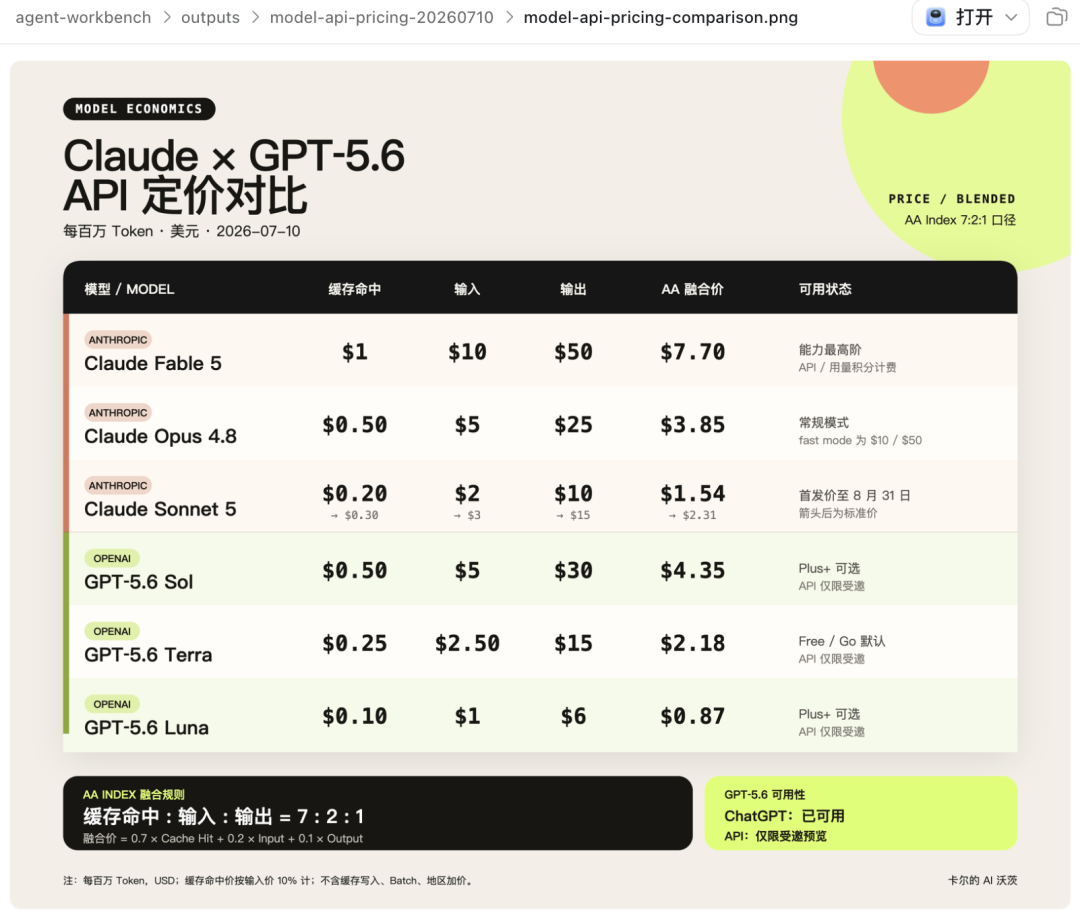Screen dimensions: 1080x918
Task: Click API: 仅限受邀预览 text
Action: click(x=775, y=836)
